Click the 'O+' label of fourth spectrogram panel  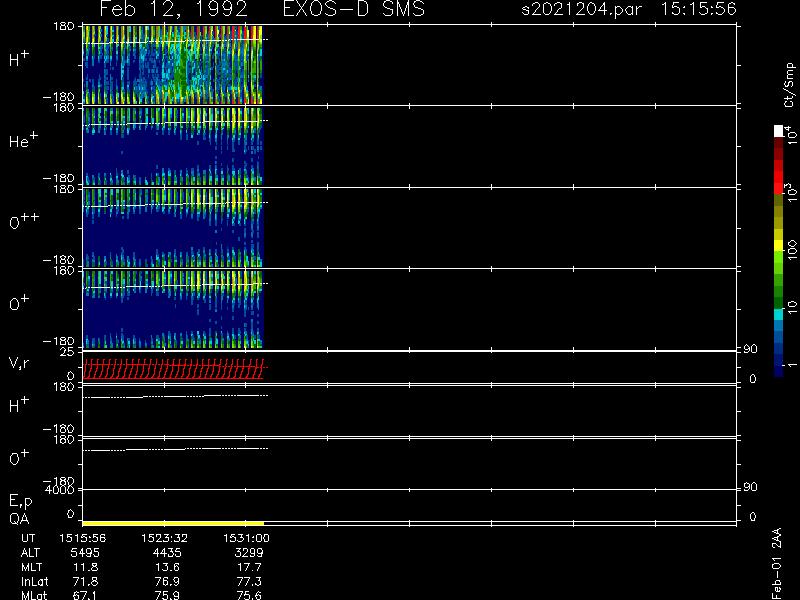19,303
